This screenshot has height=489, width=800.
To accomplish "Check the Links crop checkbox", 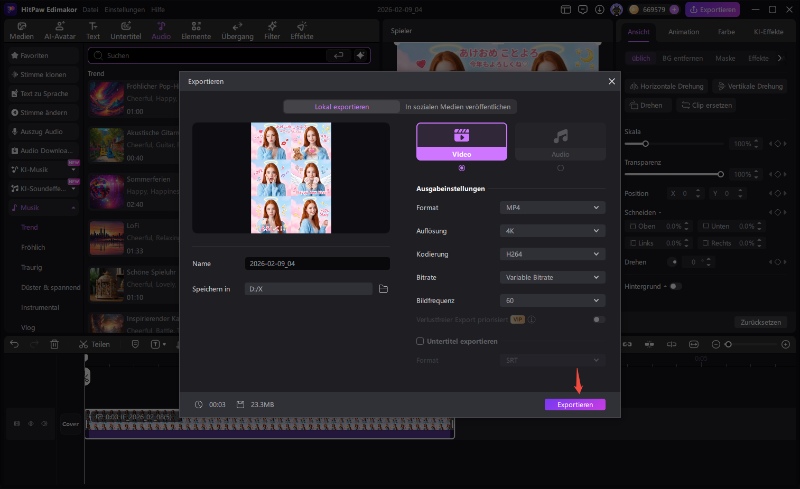I will [x=633, y=243].
